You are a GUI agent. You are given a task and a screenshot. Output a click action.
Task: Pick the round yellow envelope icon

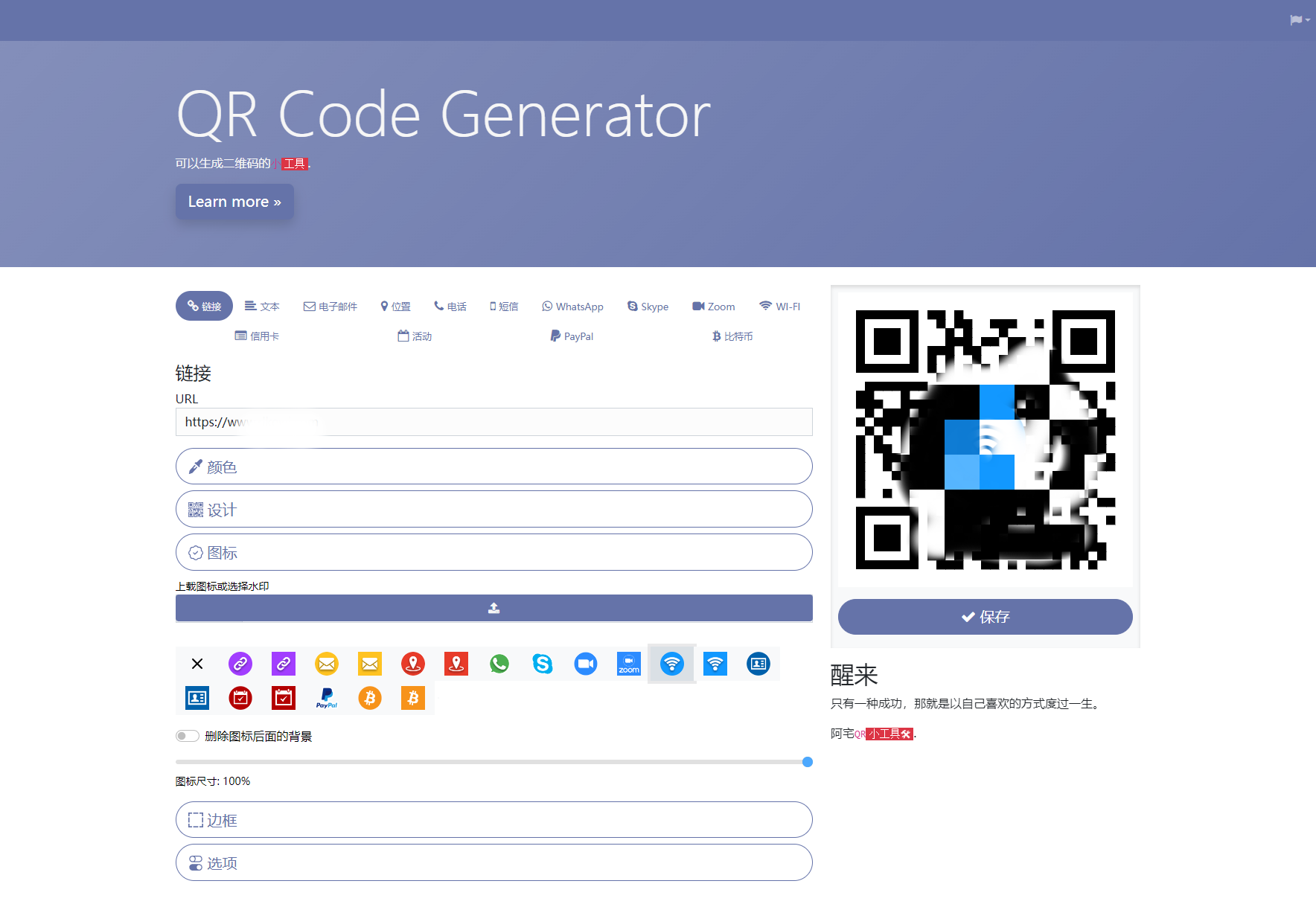pyautogui.click(x=327, y=664)
